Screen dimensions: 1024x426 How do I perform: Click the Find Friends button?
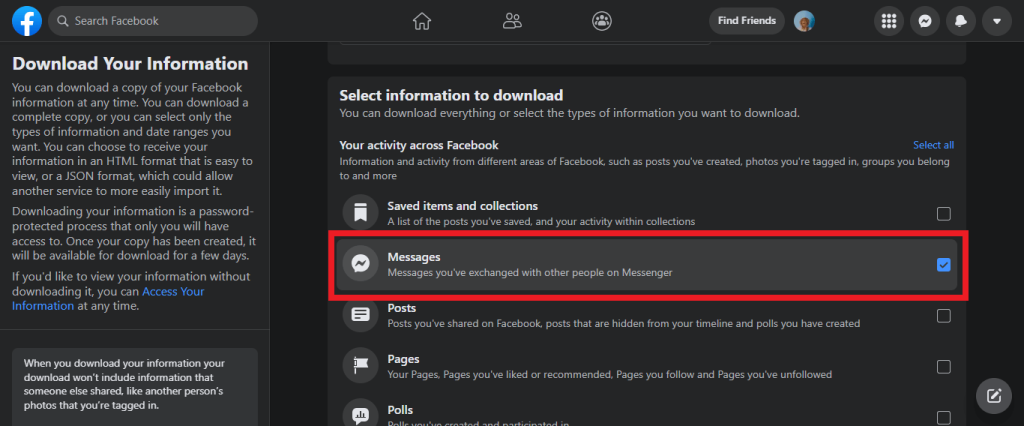[746, 21]
